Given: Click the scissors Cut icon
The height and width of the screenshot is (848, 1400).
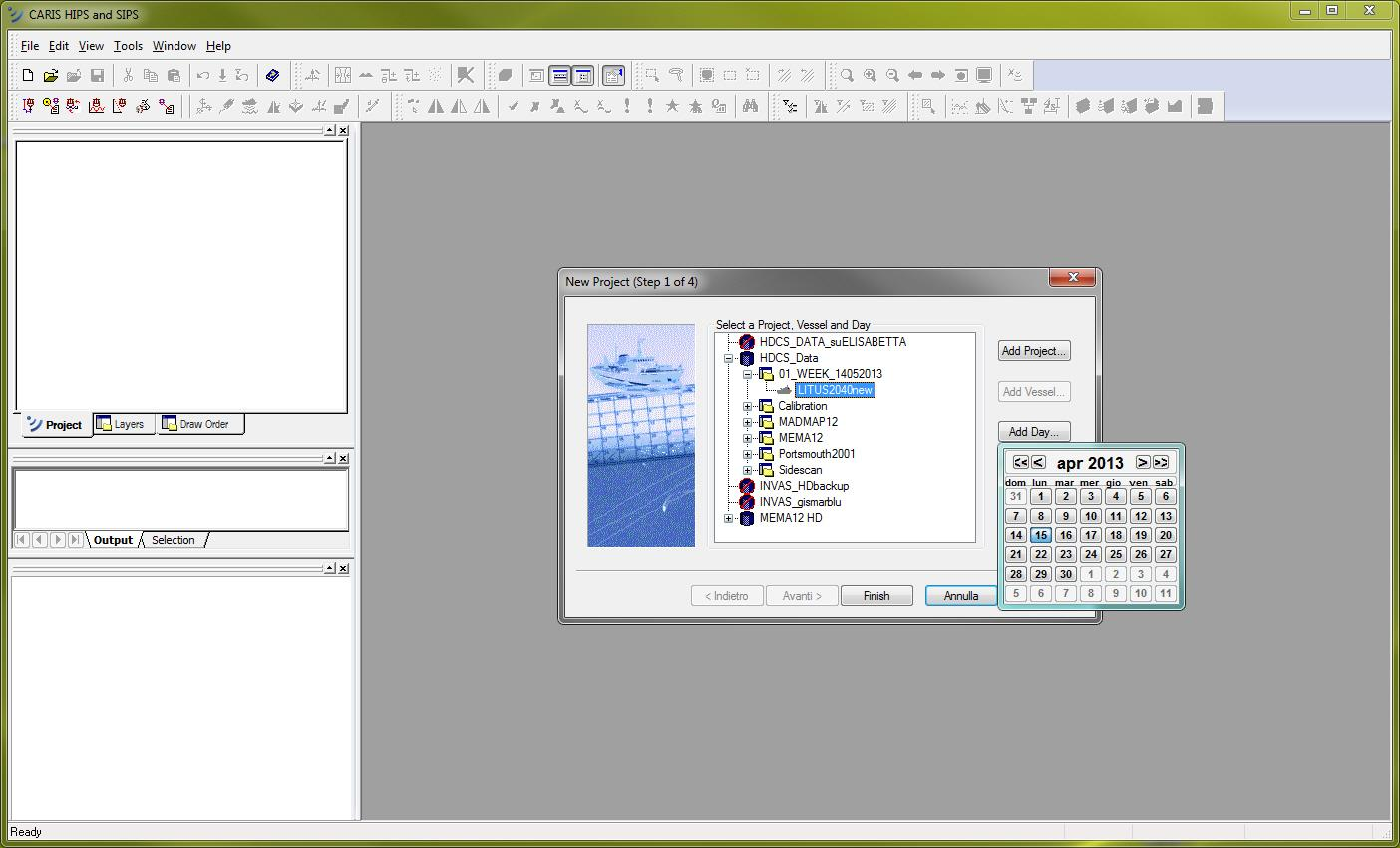Looking at the screenshot, I should 128,75.
